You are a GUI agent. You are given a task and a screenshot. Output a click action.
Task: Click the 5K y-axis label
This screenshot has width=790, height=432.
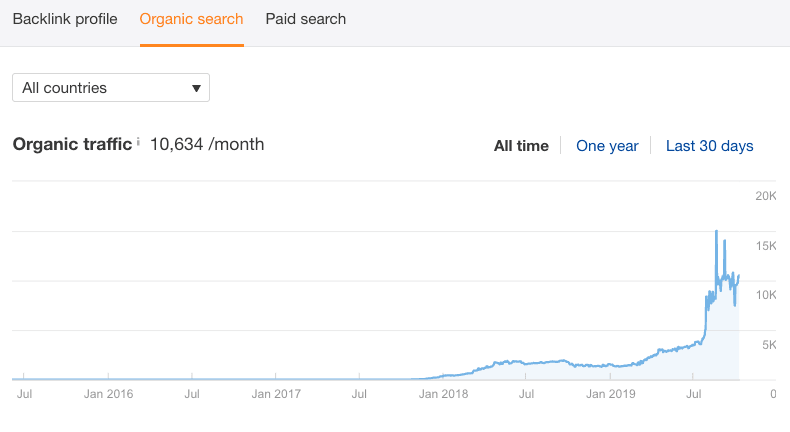tap(768, 345)
